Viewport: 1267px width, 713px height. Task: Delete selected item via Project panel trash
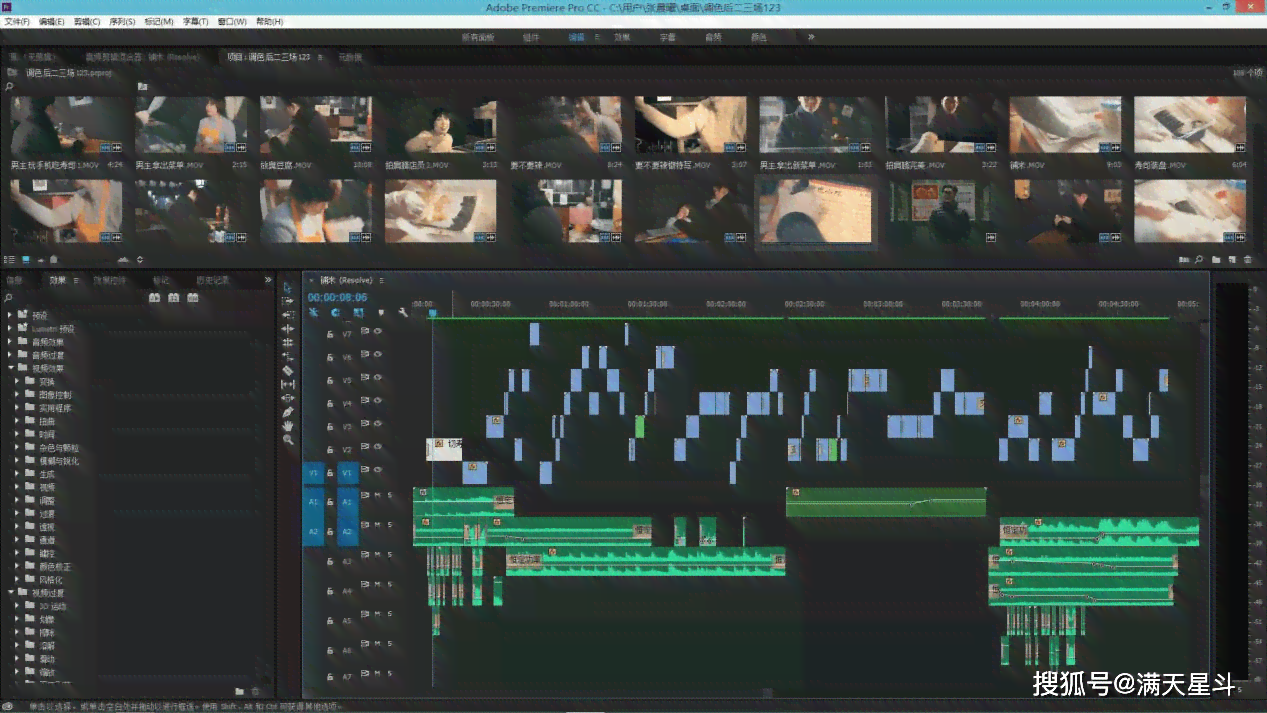pos(1247,259)
